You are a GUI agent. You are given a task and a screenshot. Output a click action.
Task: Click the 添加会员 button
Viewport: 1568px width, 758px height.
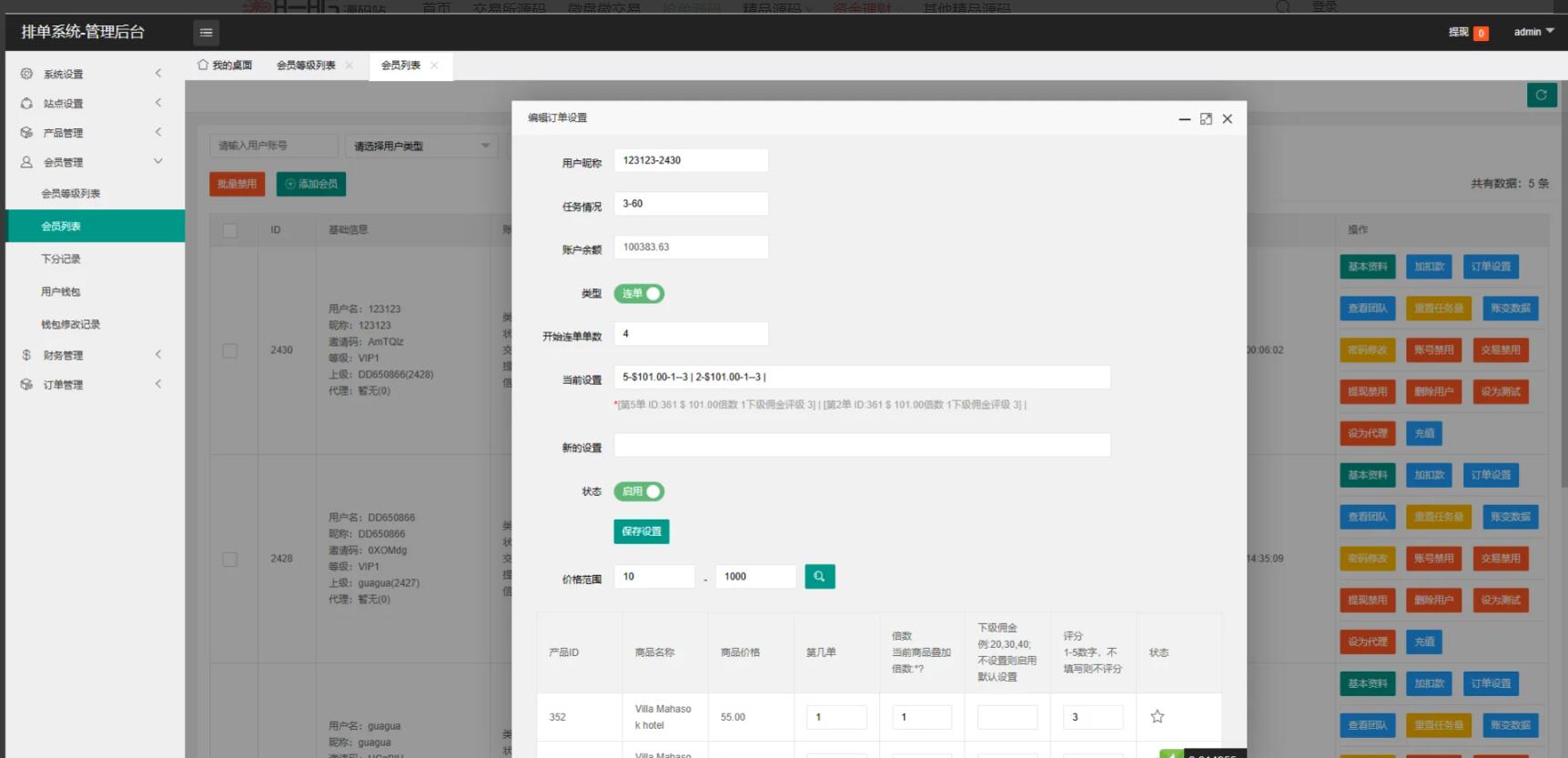tap(311, 184)
